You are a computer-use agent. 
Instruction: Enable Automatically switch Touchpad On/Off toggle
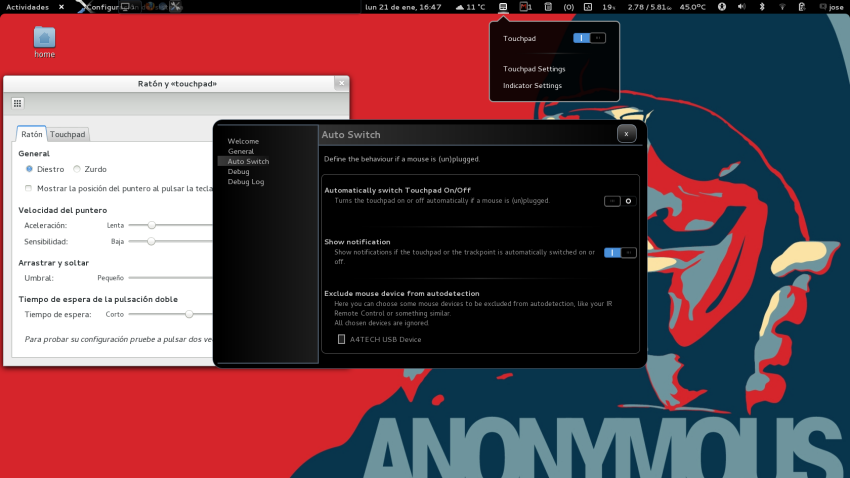point(620,201)
